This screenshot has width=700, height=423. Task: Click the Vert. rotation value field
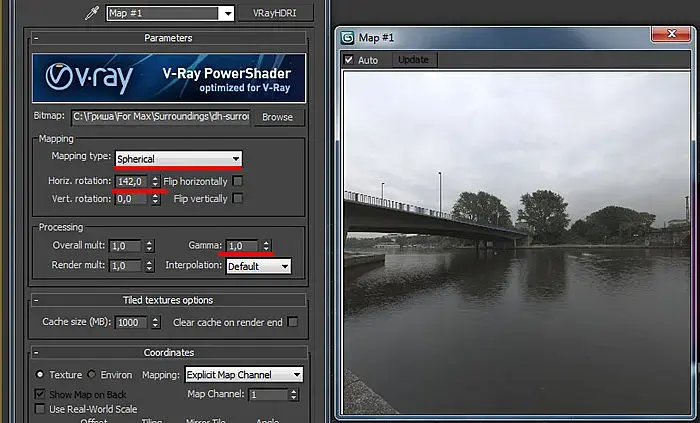131,199
